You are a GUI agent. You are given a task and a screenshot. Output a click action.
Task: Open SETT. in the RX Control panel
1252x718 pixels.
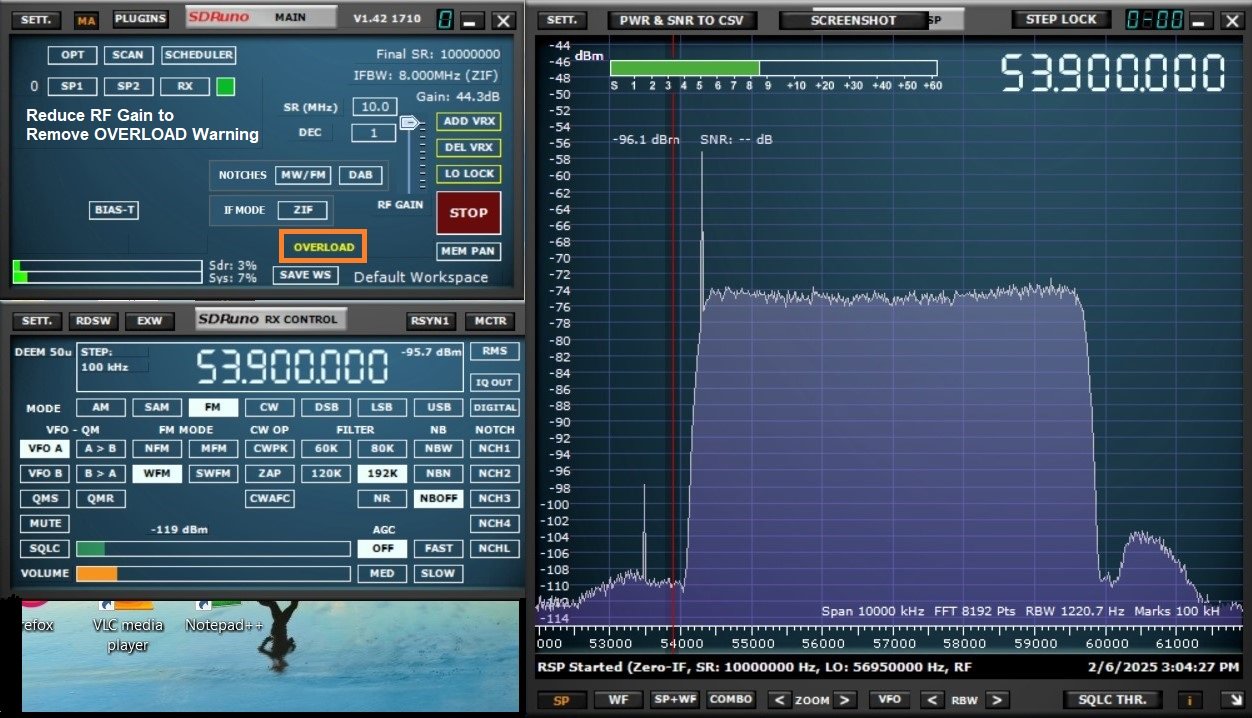point(38,321)
